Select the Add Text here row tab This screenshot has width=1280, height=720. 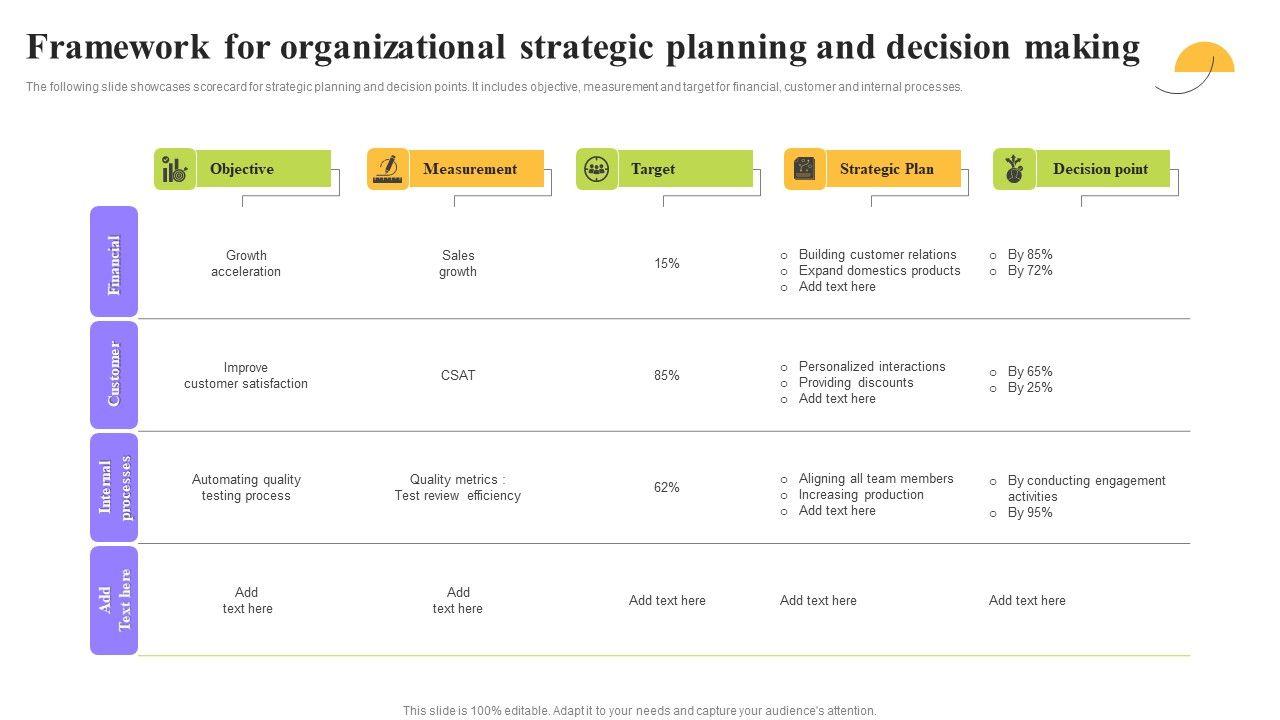pos(114,600)
